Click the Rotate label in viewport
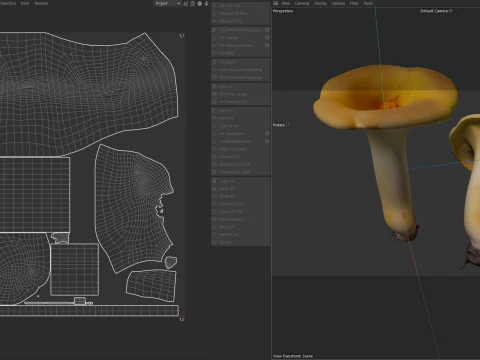This screenshot has height=360, width=480. (281, 125)
